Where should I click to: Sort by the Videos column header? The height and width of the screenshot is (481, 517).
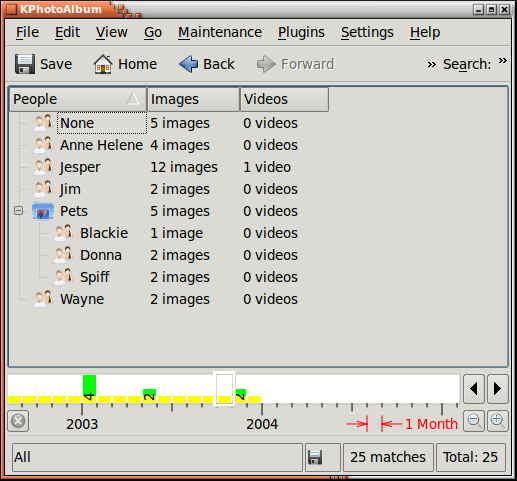tap(284, 99)
